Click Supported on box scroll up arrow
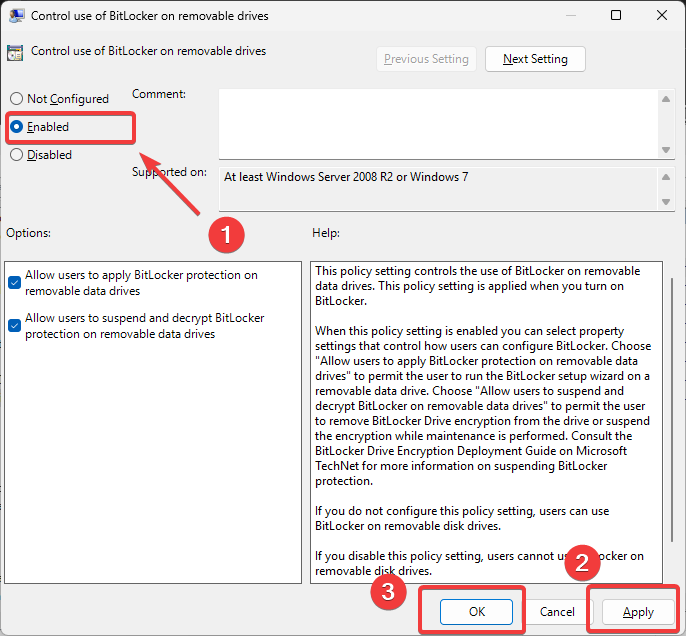686x636 pixels. (x=666, y=177)
